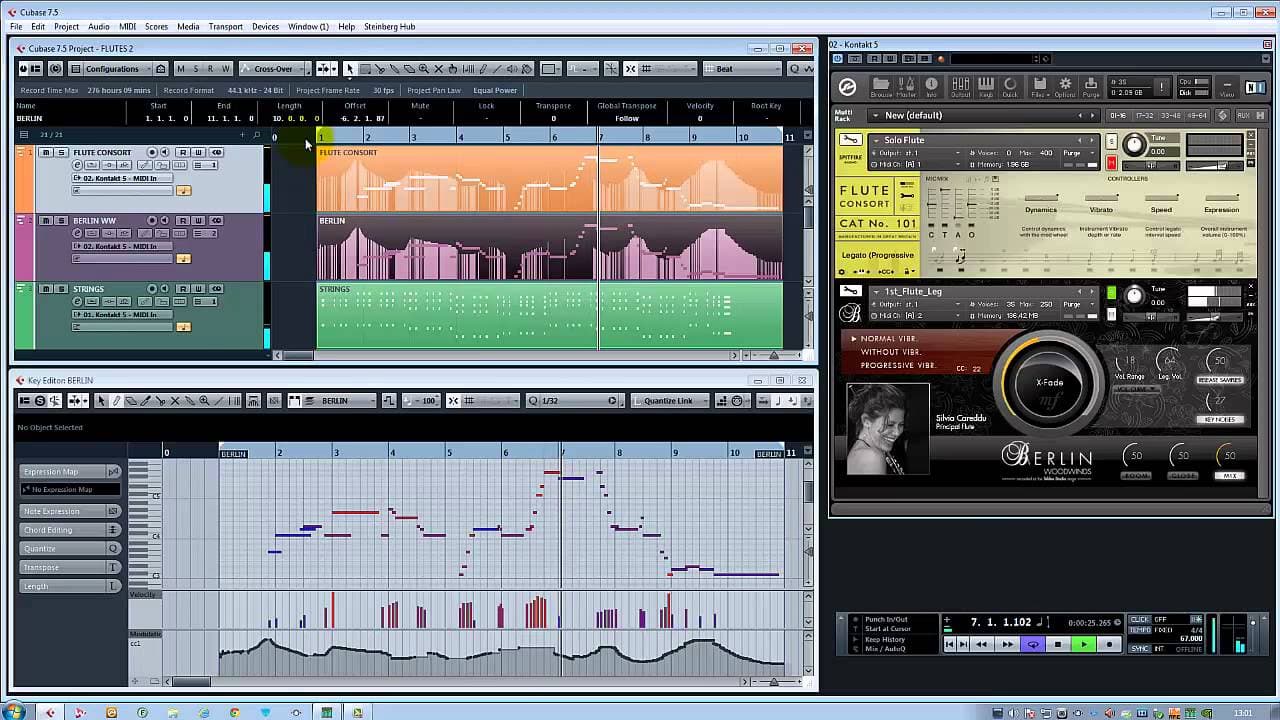Click the Vibrato controller slider
Image resolution: width=1280 pixels, height=720 pixels.
[1101, 198]
